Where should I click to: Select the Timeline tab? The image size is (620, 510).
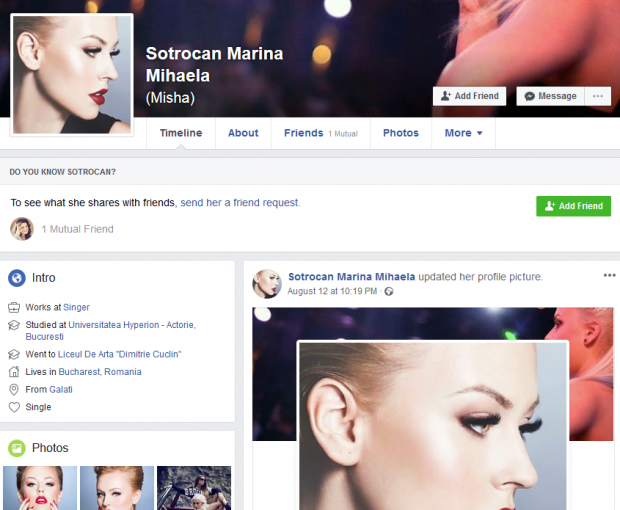[x=181, y=133]
